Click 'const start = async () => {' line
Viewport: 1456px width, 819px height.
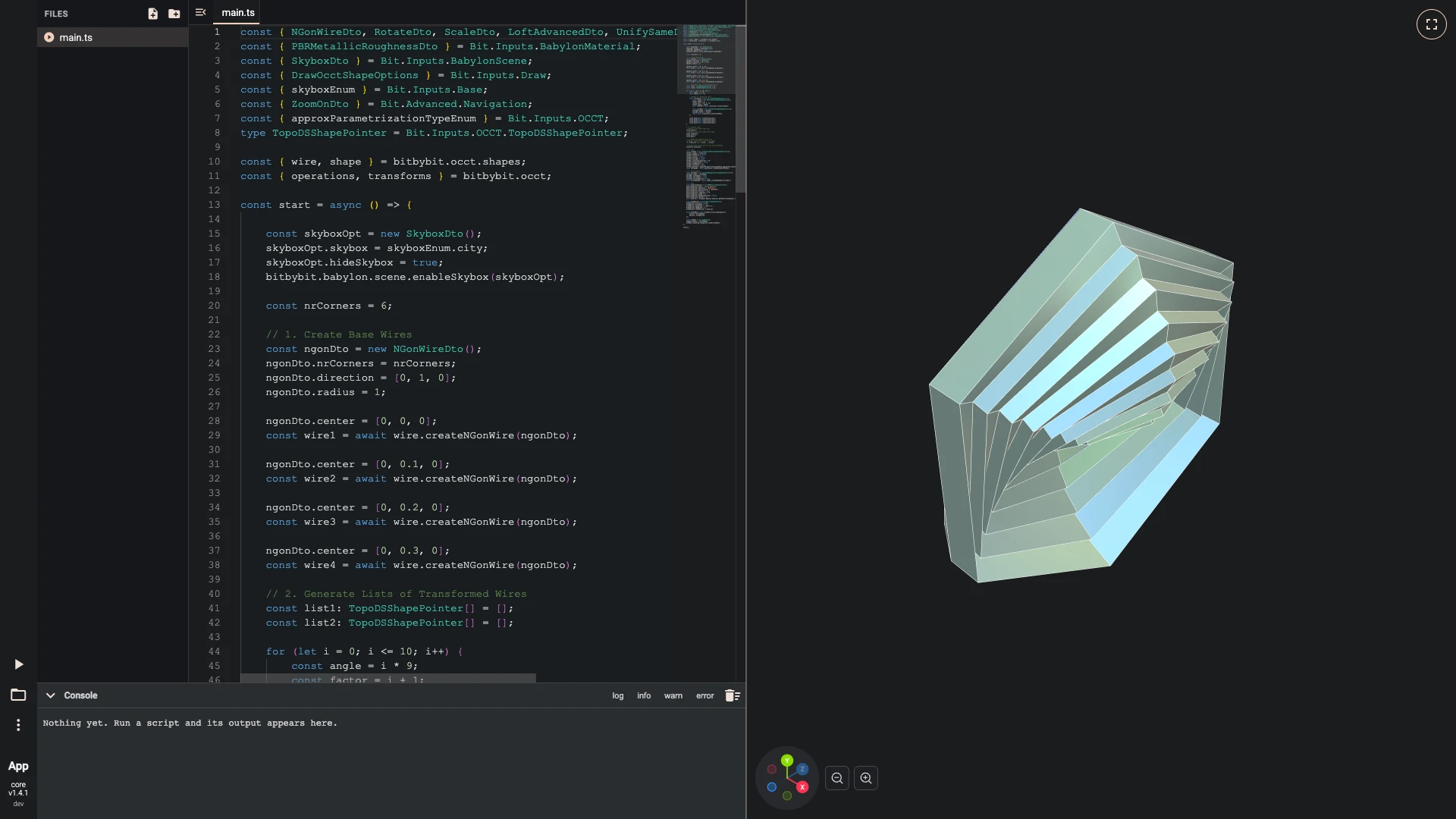coord(326,205)
